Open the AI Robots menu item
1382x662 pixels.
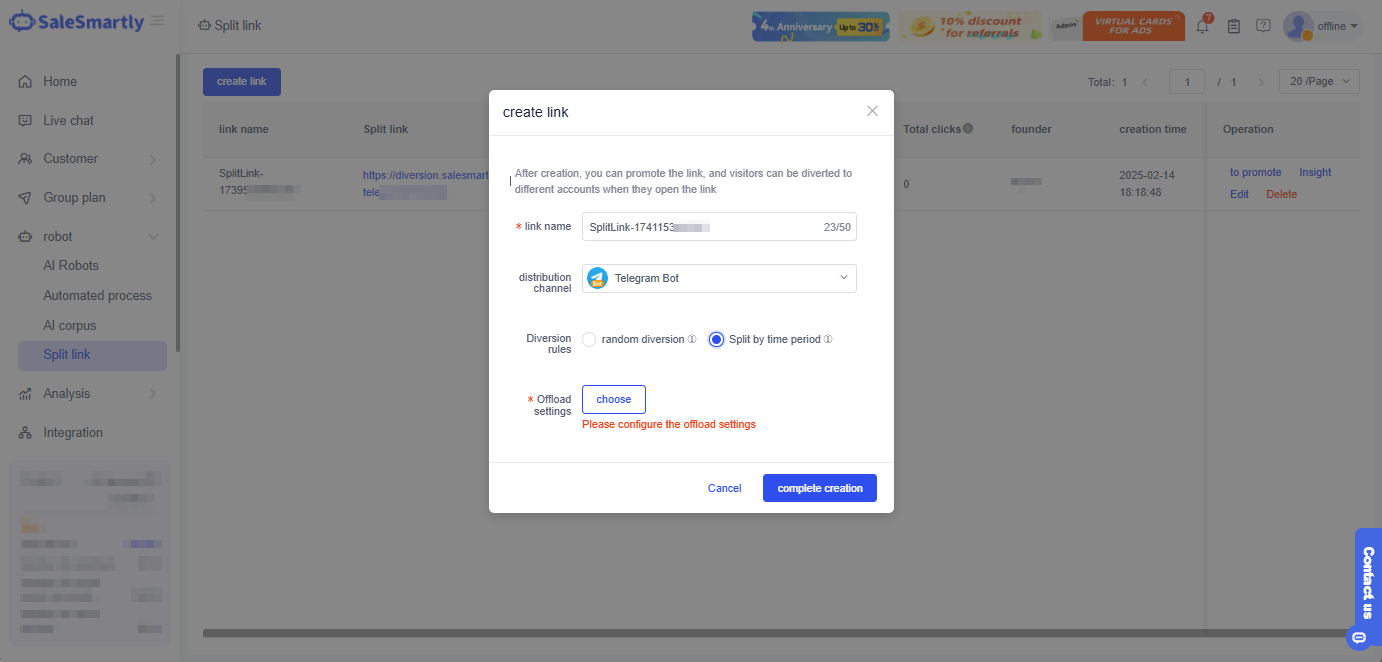(x=70, y=265)
